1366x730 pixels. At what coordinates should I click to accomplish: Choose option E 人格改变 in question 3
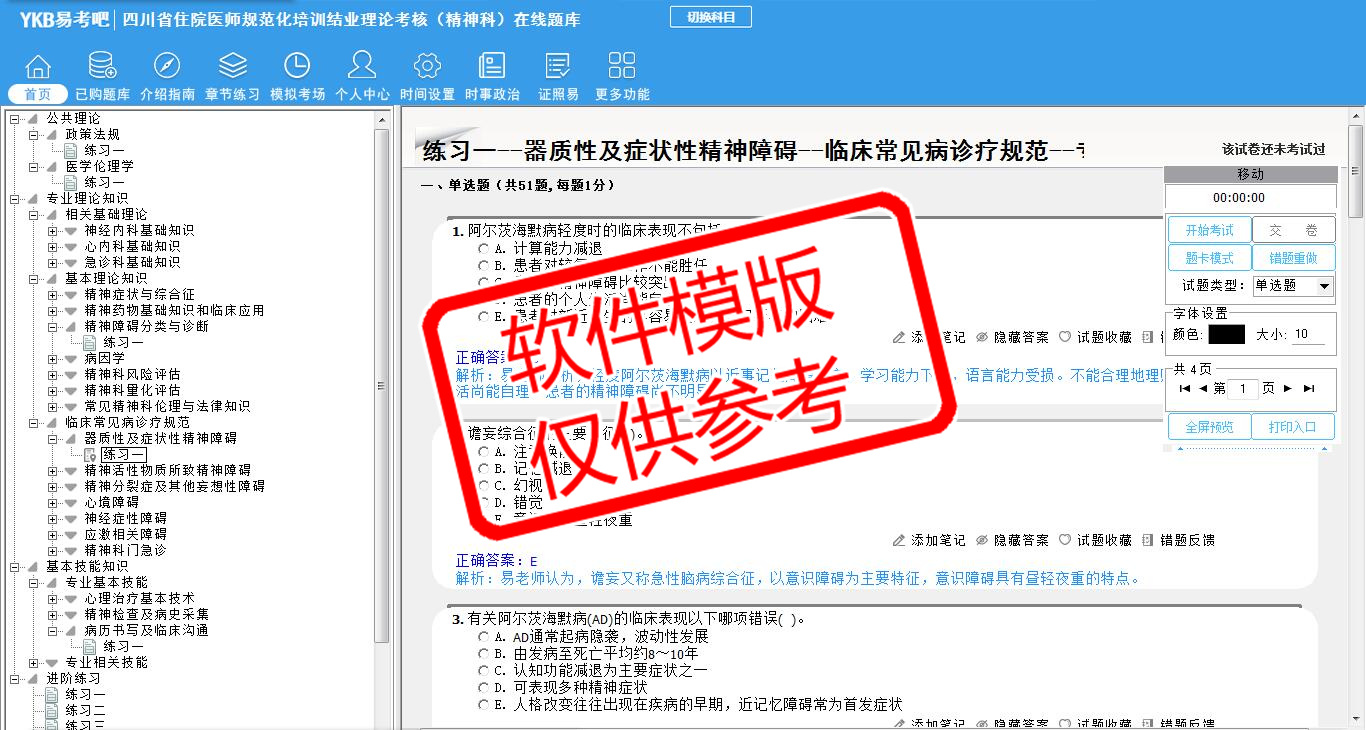pyautogui.click(x=484, y=705)
